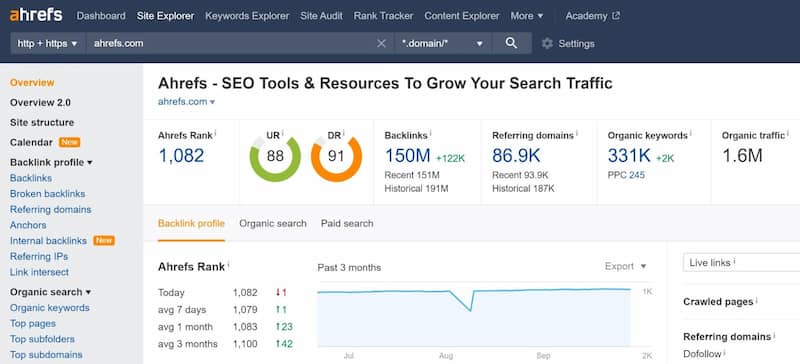Screen dimensions: 800x364
Task: Open the Academy external link
Action: 593,16
